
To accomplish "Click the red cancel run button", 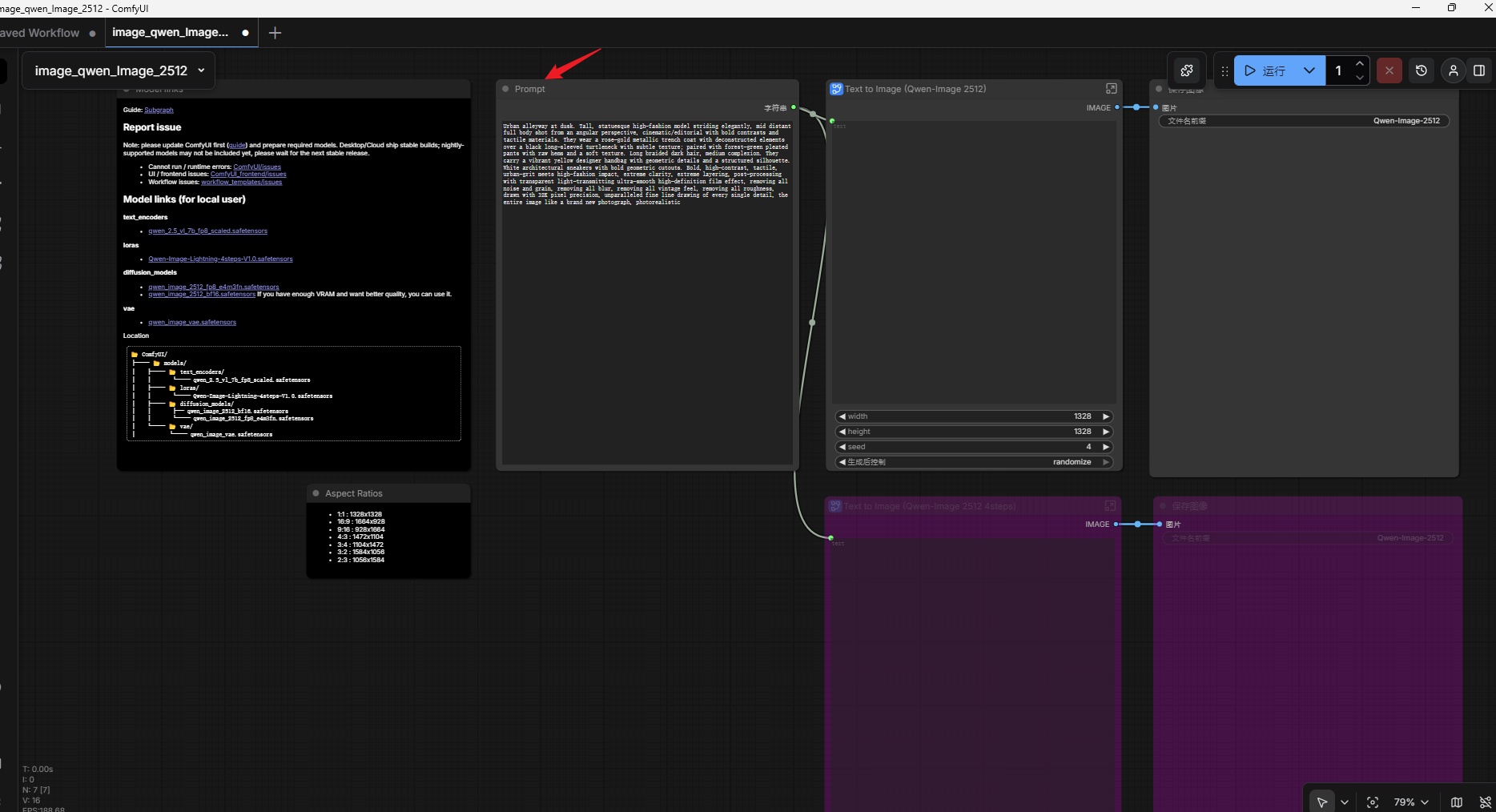I will pyautogui.click(x=1389, y=70).
